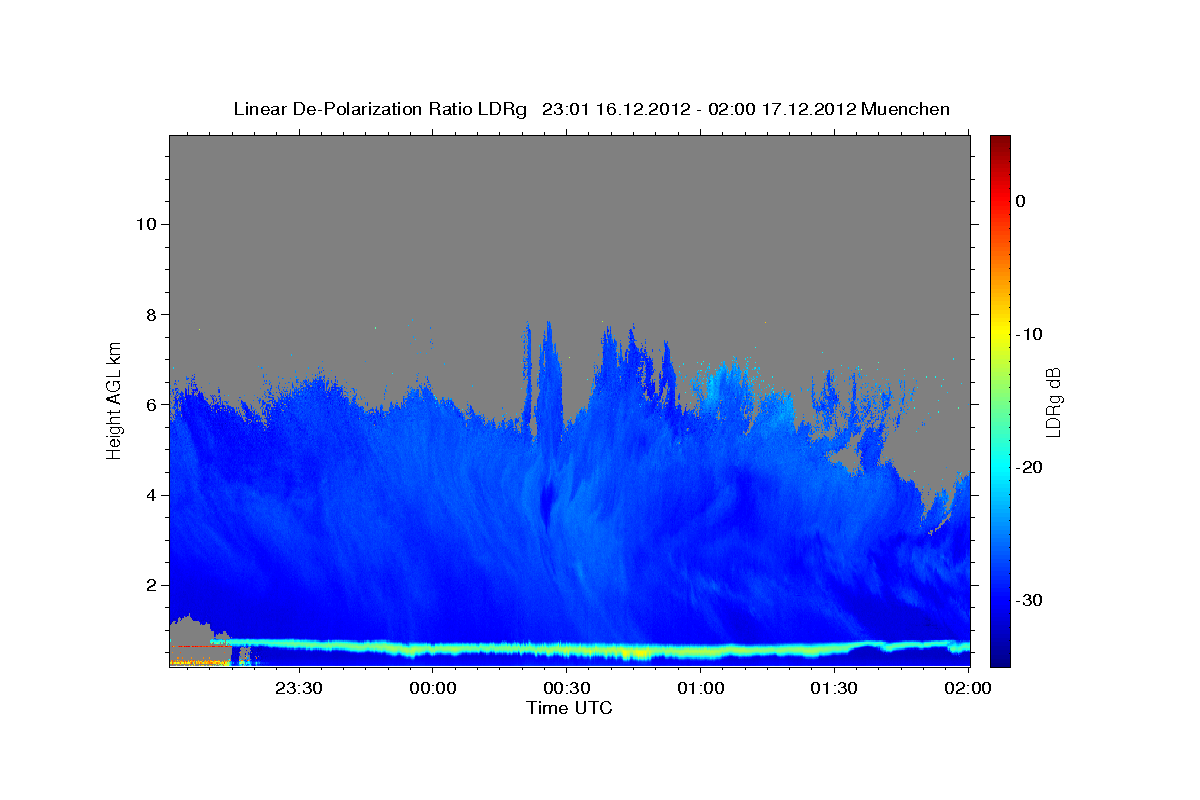Pick the yellow band of the colorbar
Screen dimensions: 1200x800
pyautogui.click(x=1000, y=334)
